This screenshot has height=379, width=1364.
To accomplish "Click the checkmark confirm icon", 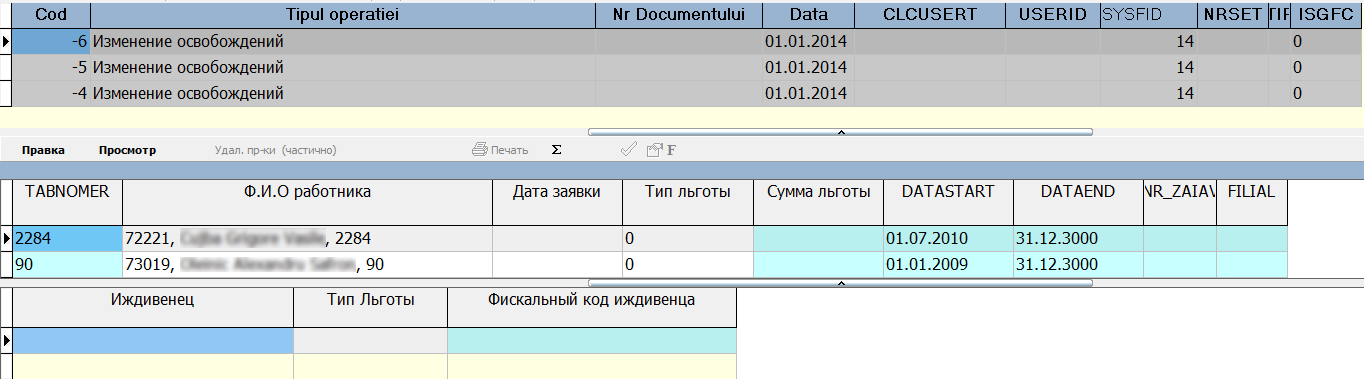I will 629,150.
